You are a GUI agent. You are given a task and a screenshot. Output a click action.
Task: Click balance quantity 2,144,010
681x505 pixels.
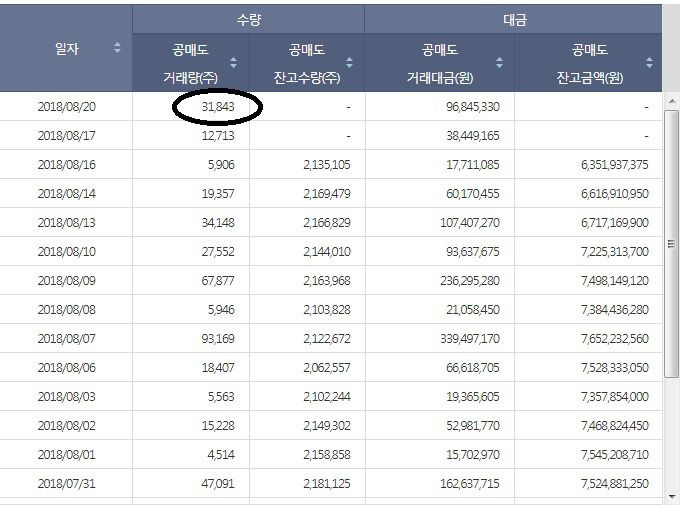[x=327, y=252]
